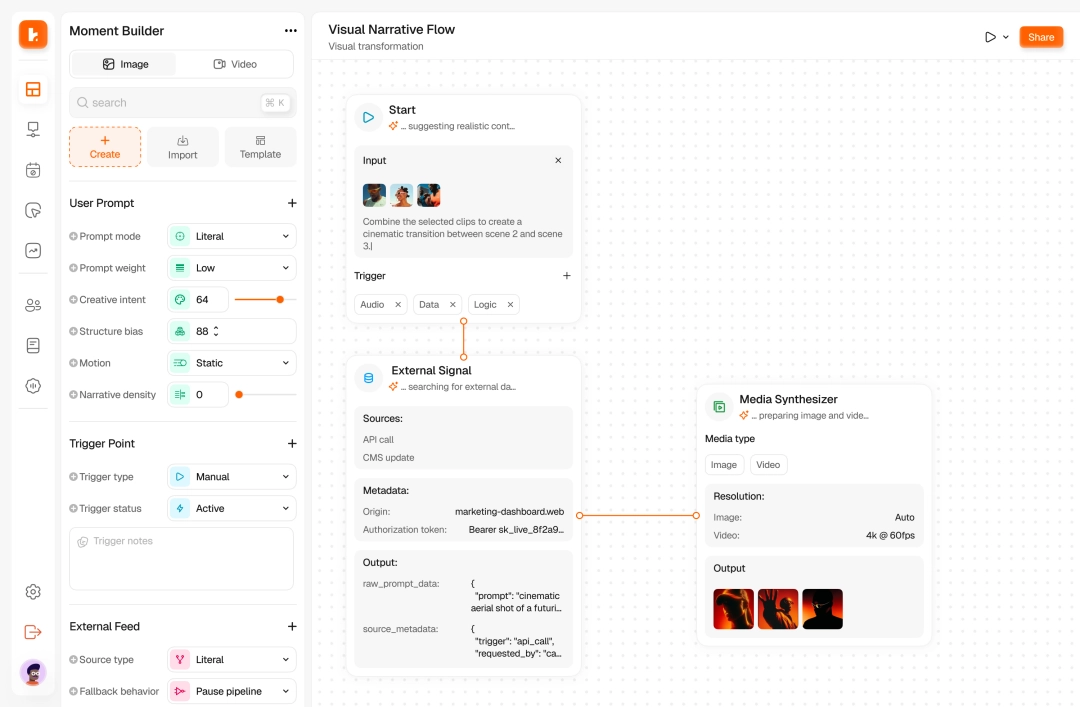Open the team members sidebar icon
Screen dimensions: 1080x707
point(33,305)
